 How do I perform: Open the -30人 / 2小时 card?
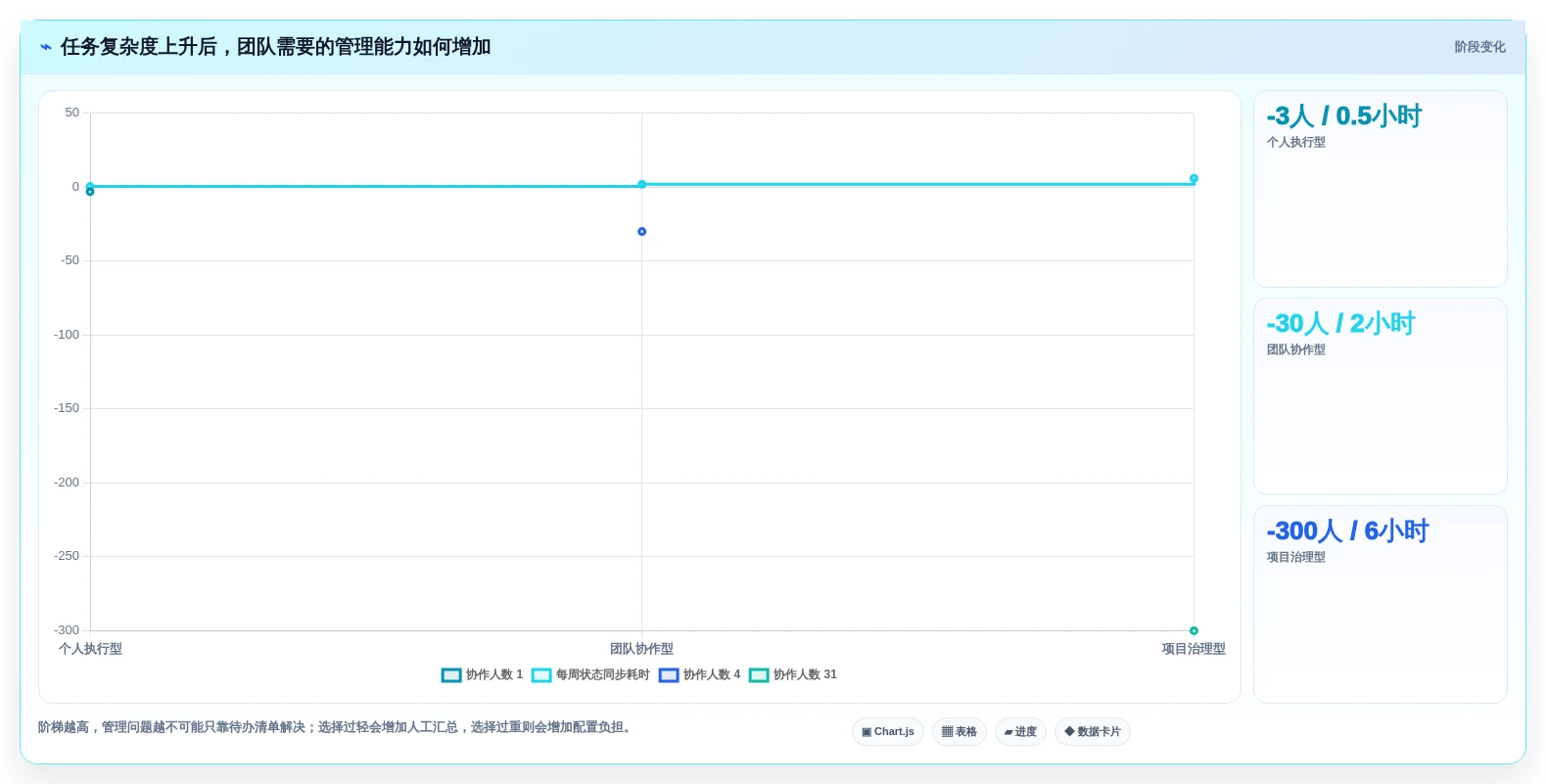point(1381,396)
